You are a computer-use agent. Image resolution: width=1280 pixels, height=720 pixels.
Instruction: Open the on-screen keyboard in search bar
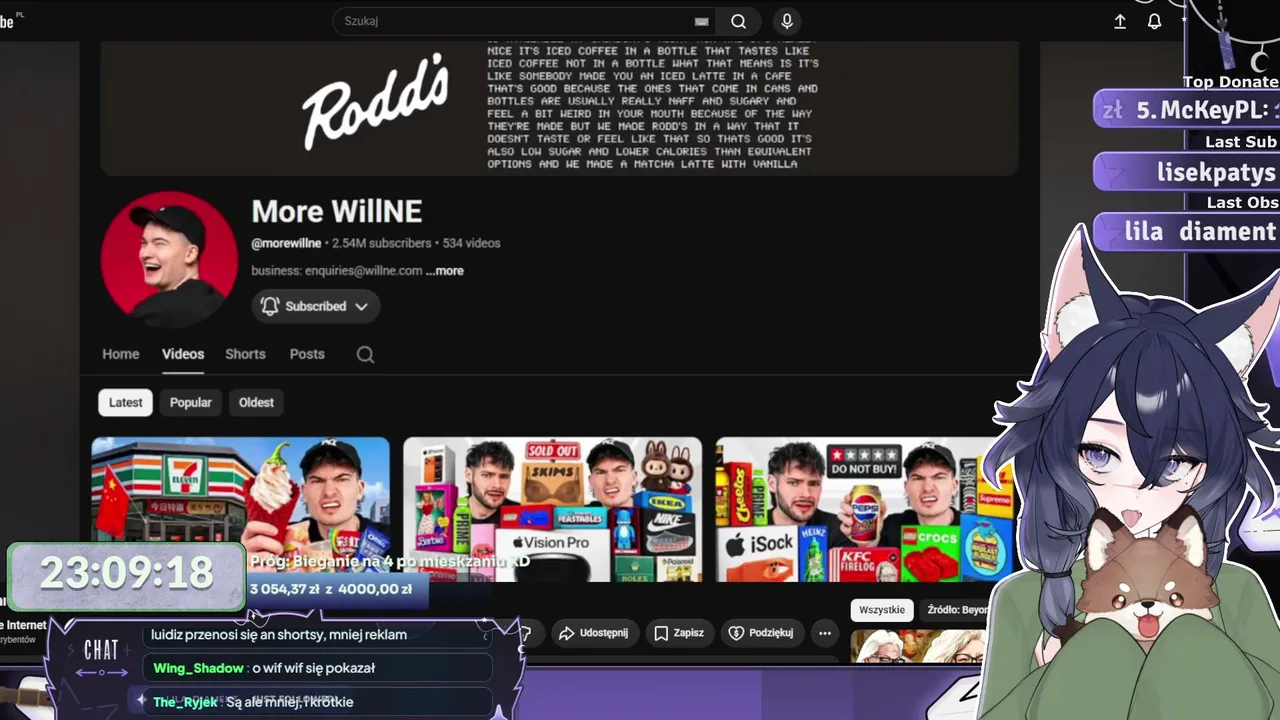pyautogui.click(x=702, y=21)
